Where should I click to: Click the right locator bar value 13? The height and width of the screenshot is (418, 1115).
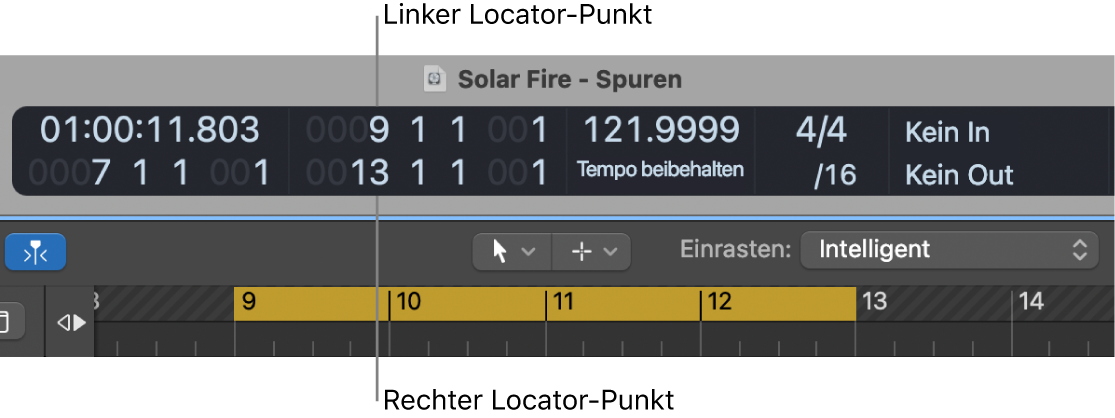[369, 175]
